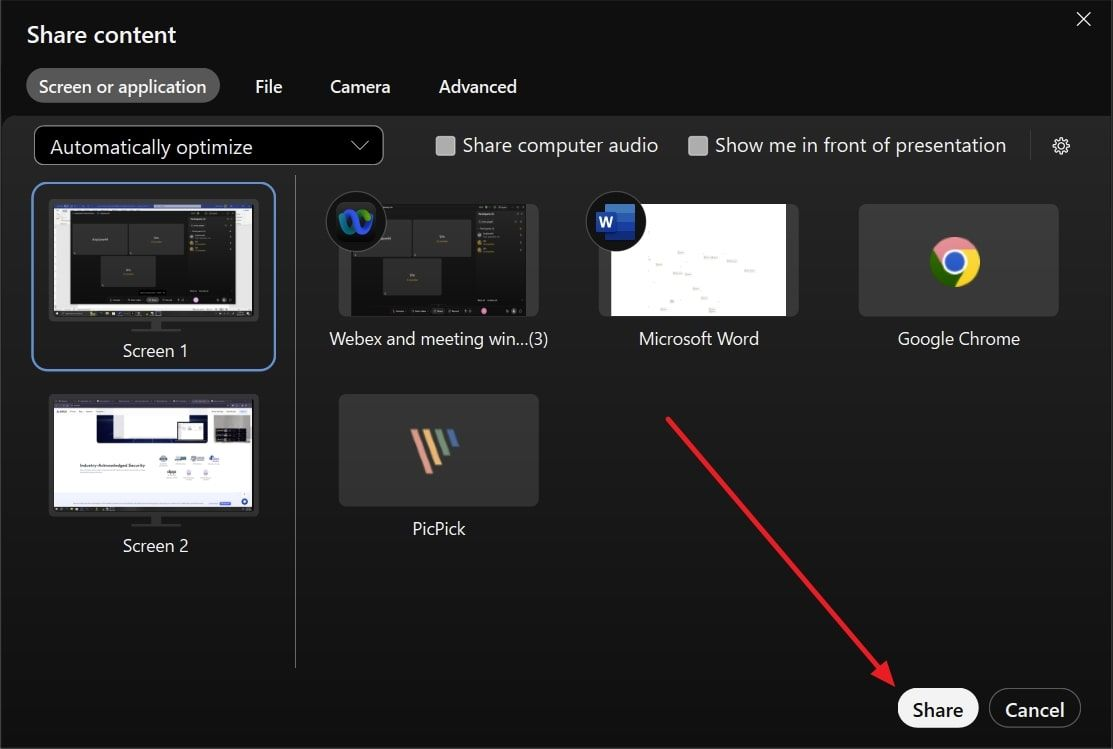Enable Share computer audio checkbox
Viewport: 1113px width, 749px height.
pos(445,146)
